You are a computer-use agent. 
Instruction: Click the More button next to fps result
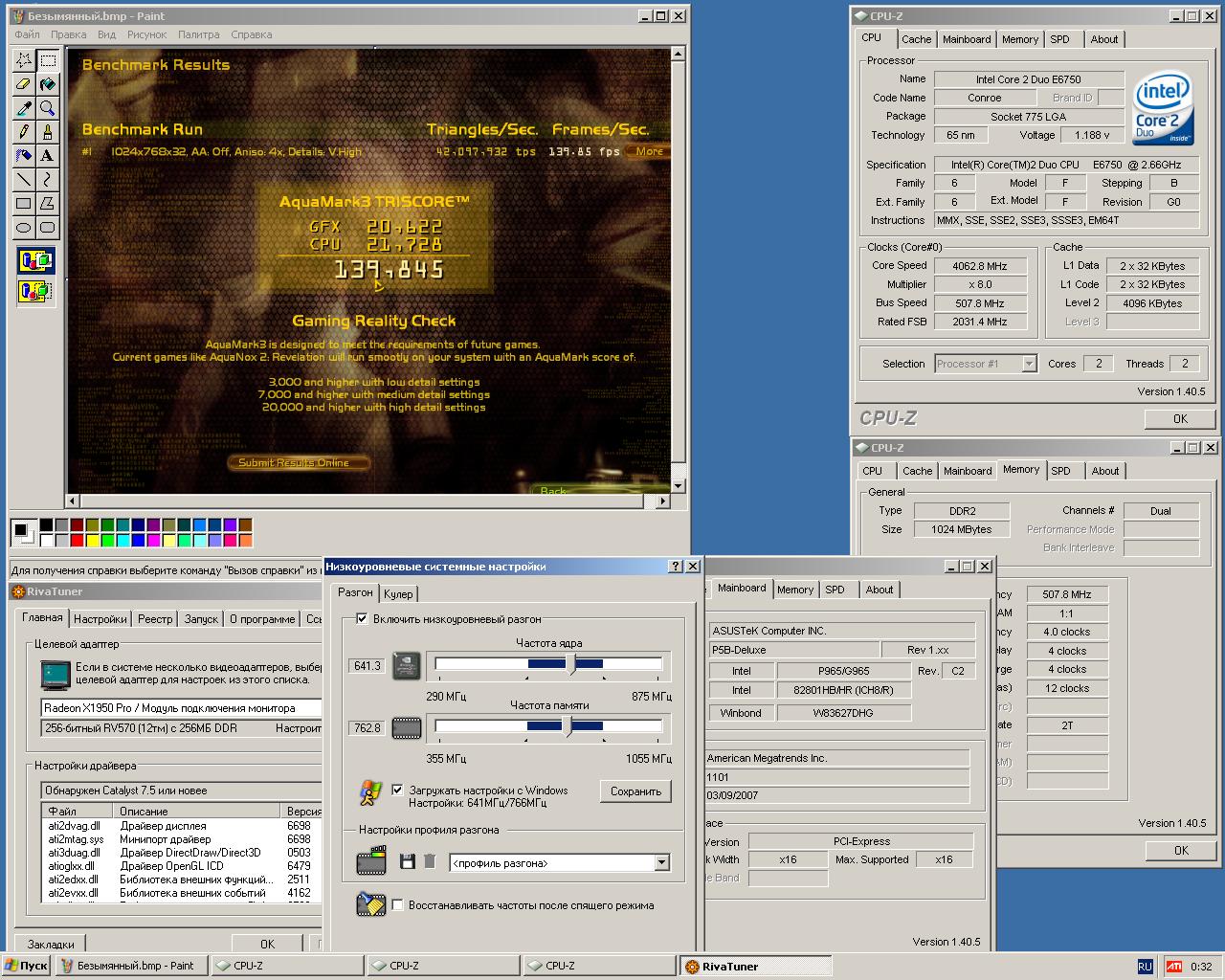coord(649,151)
